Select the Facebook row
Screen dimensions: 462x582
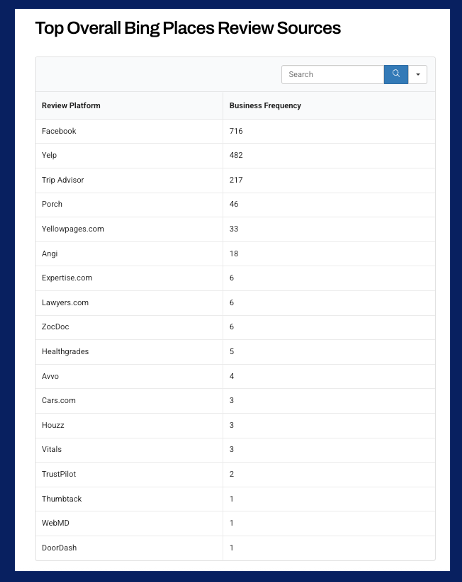pos(235,131)
